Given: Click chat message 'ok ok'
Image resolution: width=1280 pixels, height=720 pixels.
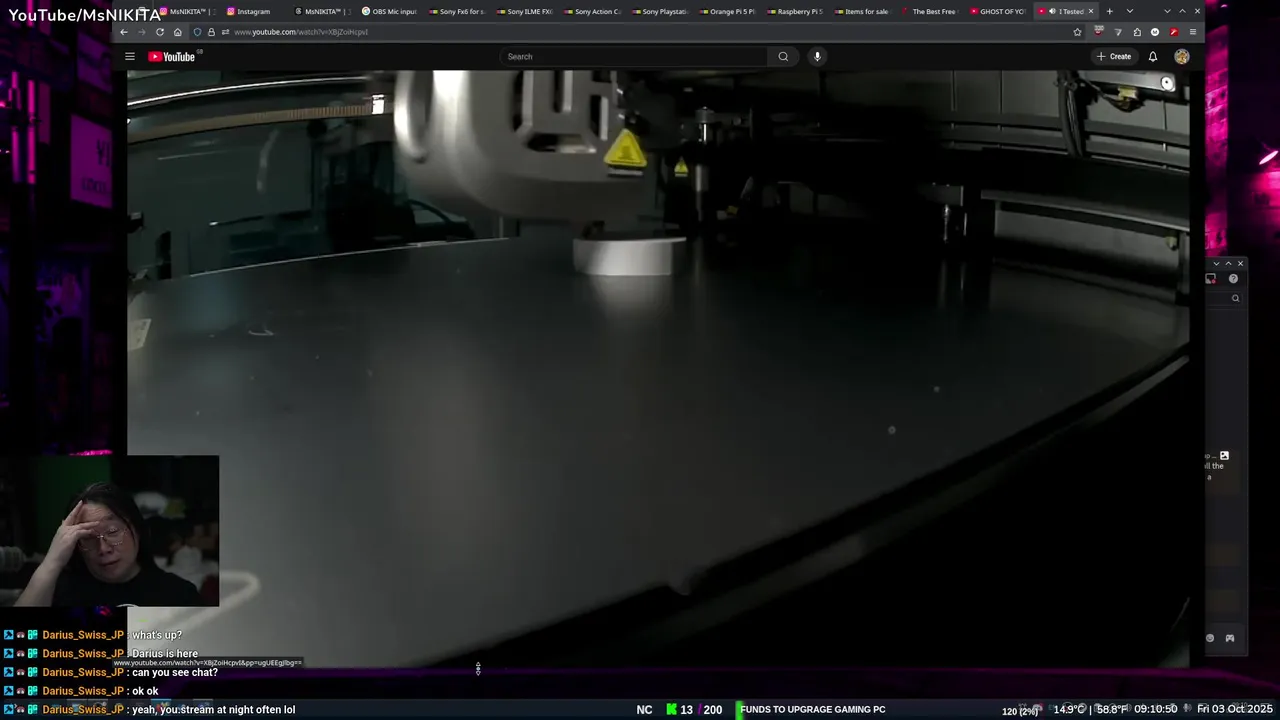Looking at the screenshot, I should [145, 691].
